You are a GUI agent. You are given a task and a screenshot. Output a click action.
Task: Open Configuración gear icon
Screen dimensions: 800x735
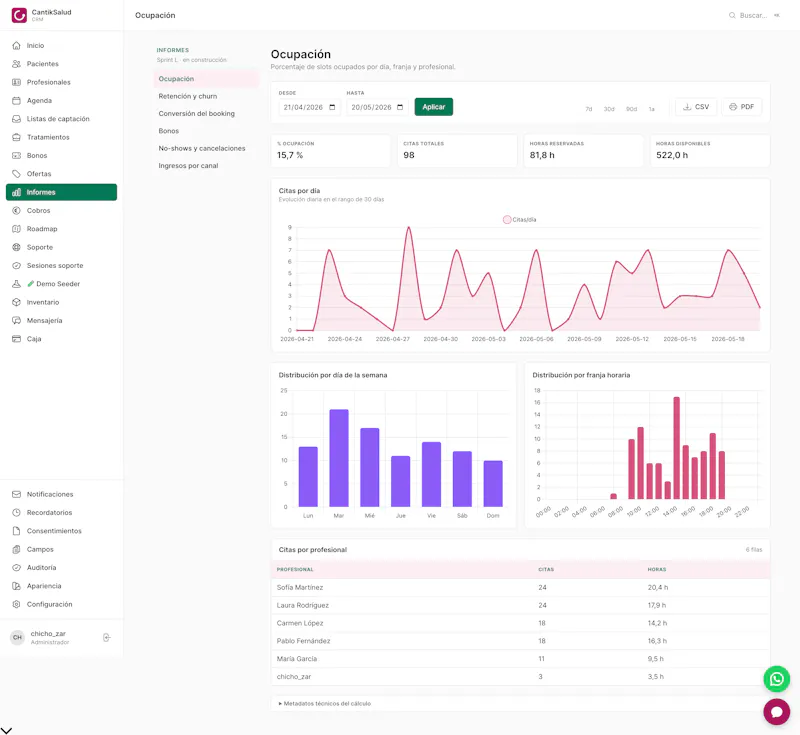pyautogui.click(x=16, y=604)
